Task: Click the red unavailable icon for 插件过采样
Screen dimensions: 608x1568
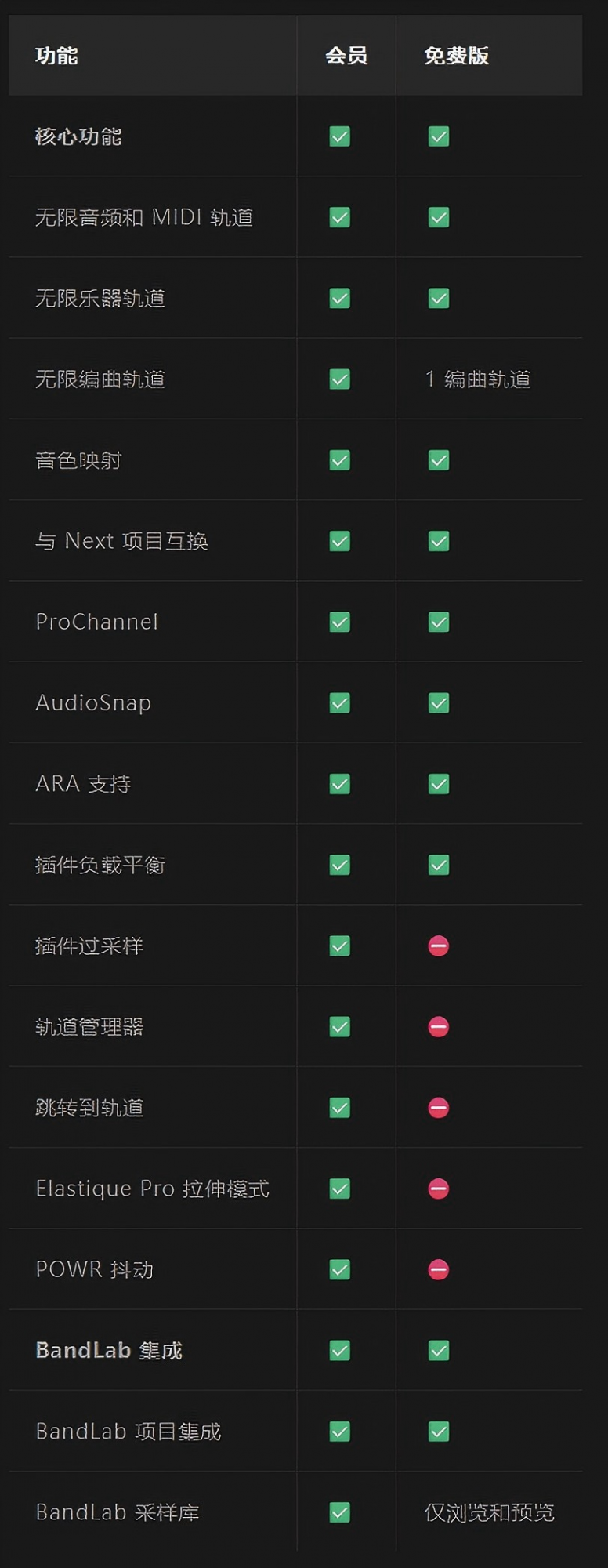Action: pyautogui.click(x=439, y=946)
